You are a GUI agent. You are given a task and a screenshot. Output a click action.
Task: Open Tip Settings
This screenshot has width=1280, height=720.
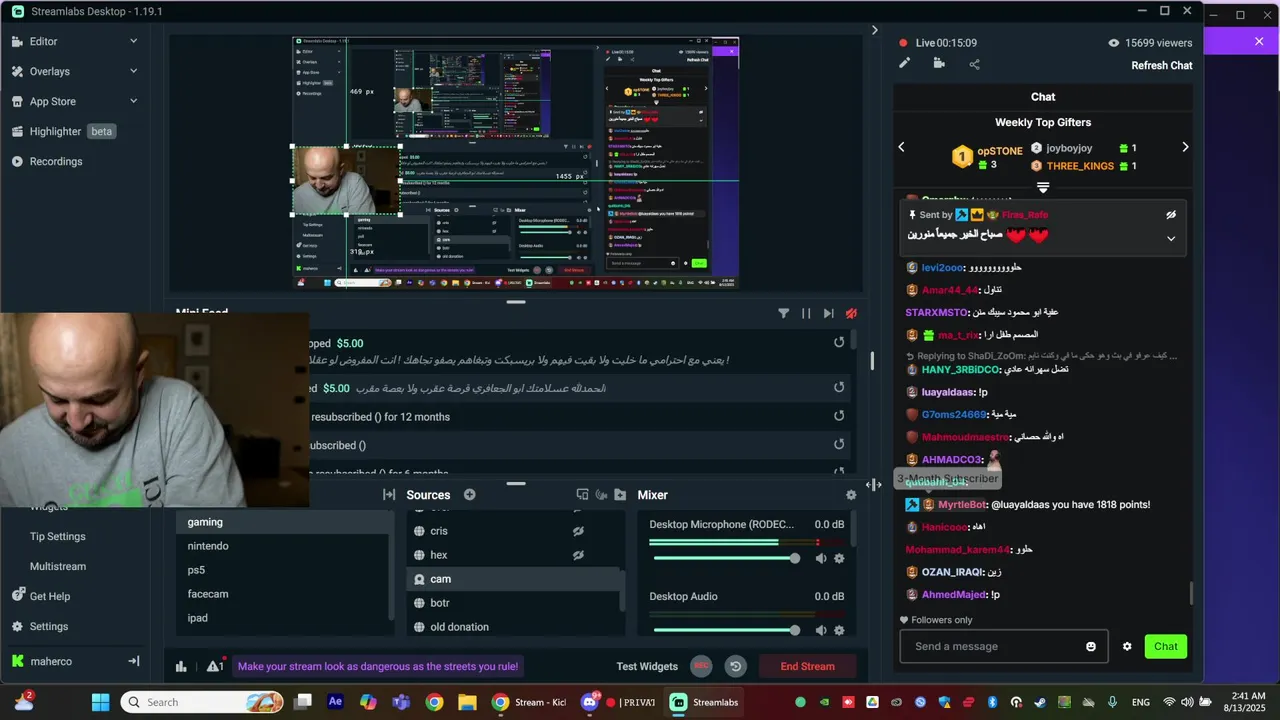tap(58, 536)
